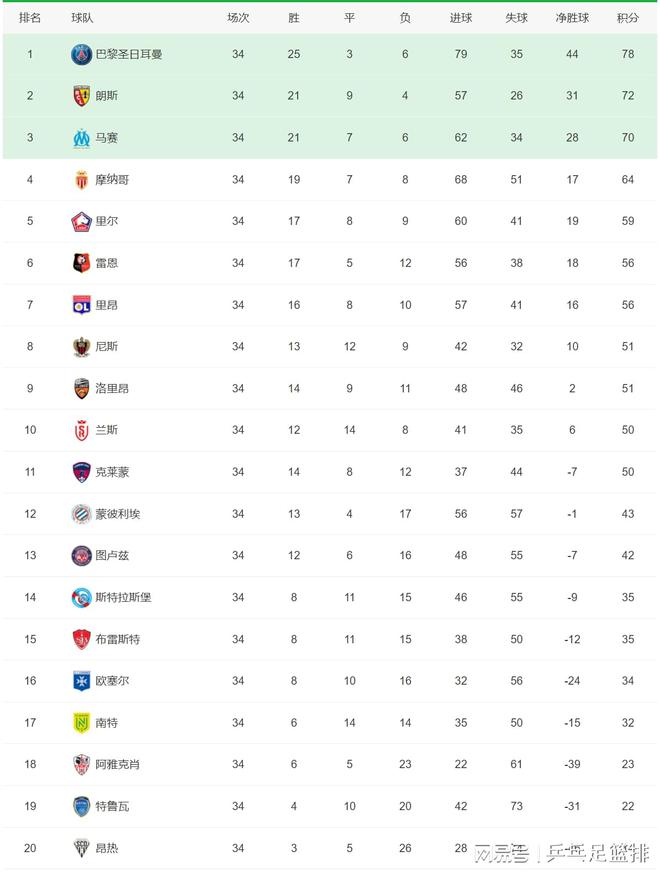Click the Lorient team crest
The width and height of the screenshot is (660, 872).
[x=81, y=388]
